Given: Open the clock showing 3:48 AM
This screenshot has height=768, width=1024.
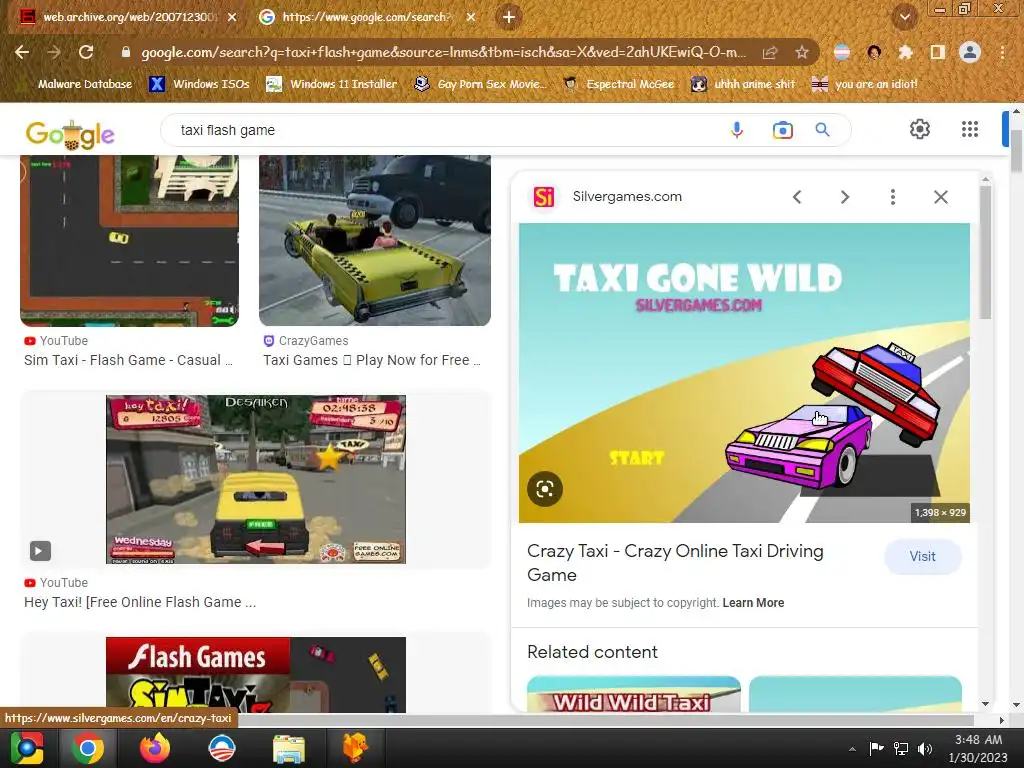Looking at the screenshot, I should [x=978, y=748].
